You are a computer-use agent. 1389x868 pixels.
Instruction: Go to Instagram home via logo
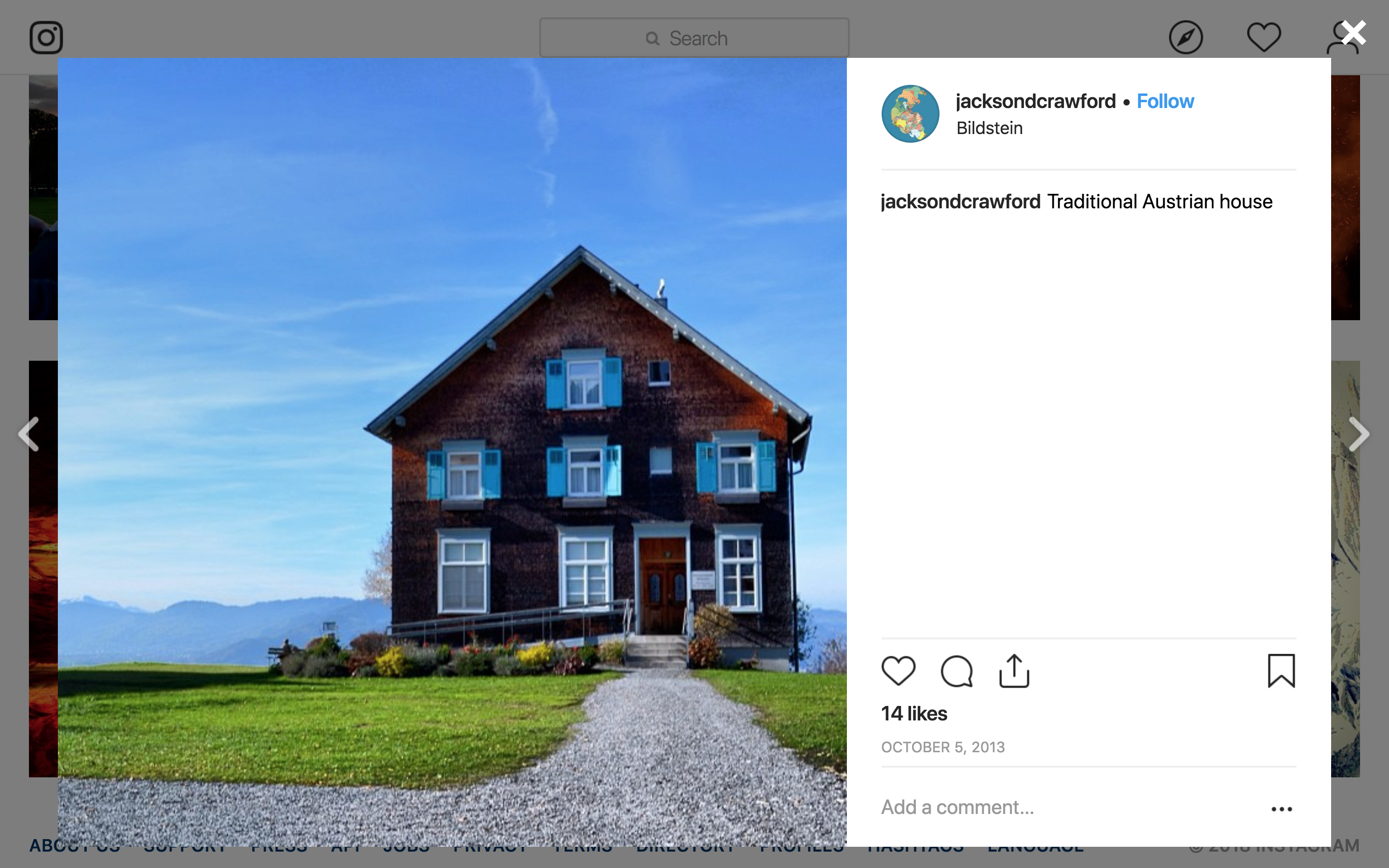(46, 38)
